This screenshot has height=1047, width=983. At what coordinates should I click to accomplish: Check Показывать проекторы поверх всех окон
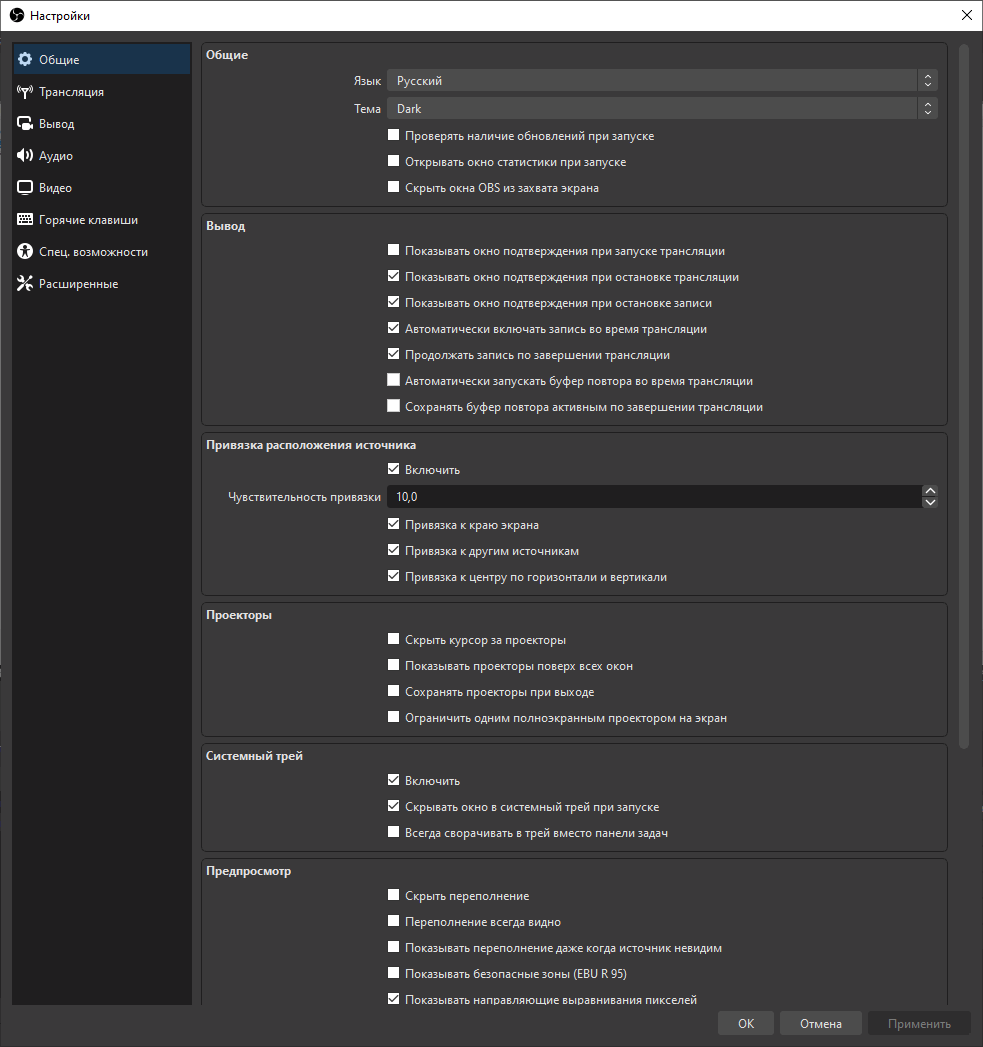click(393, 665)
